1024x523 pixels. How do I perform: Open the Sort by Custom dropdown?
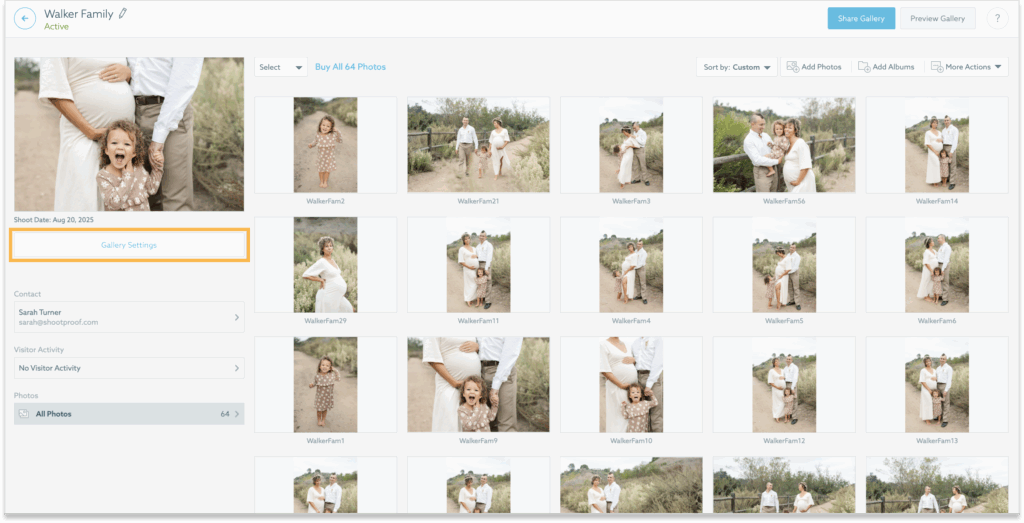(737, 67)
